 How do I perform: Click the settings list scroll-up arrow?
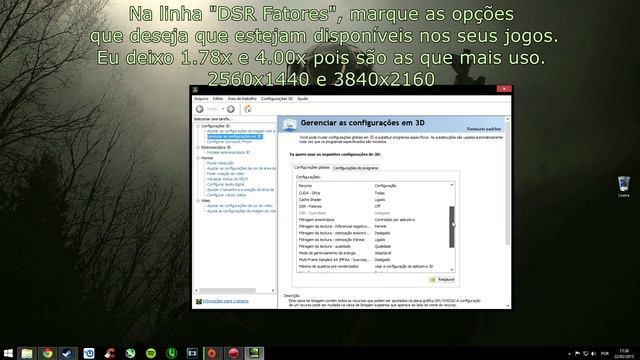(451, 185)
